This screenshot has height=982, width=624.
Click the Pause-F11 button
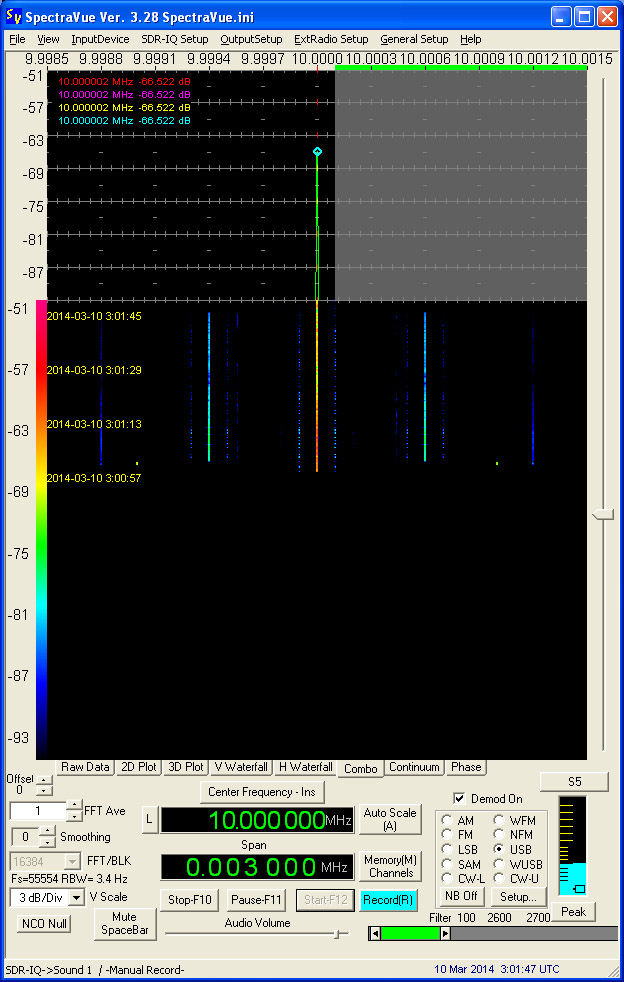point(258,901)
